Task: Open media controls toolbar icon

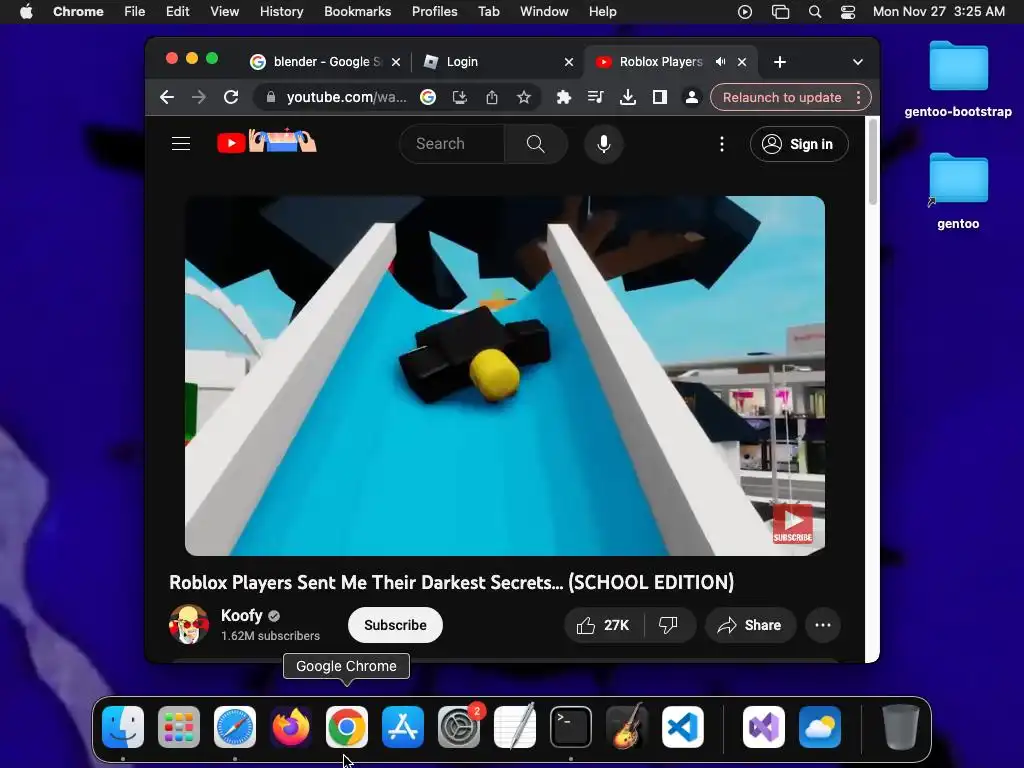Action: coord(596,97)
